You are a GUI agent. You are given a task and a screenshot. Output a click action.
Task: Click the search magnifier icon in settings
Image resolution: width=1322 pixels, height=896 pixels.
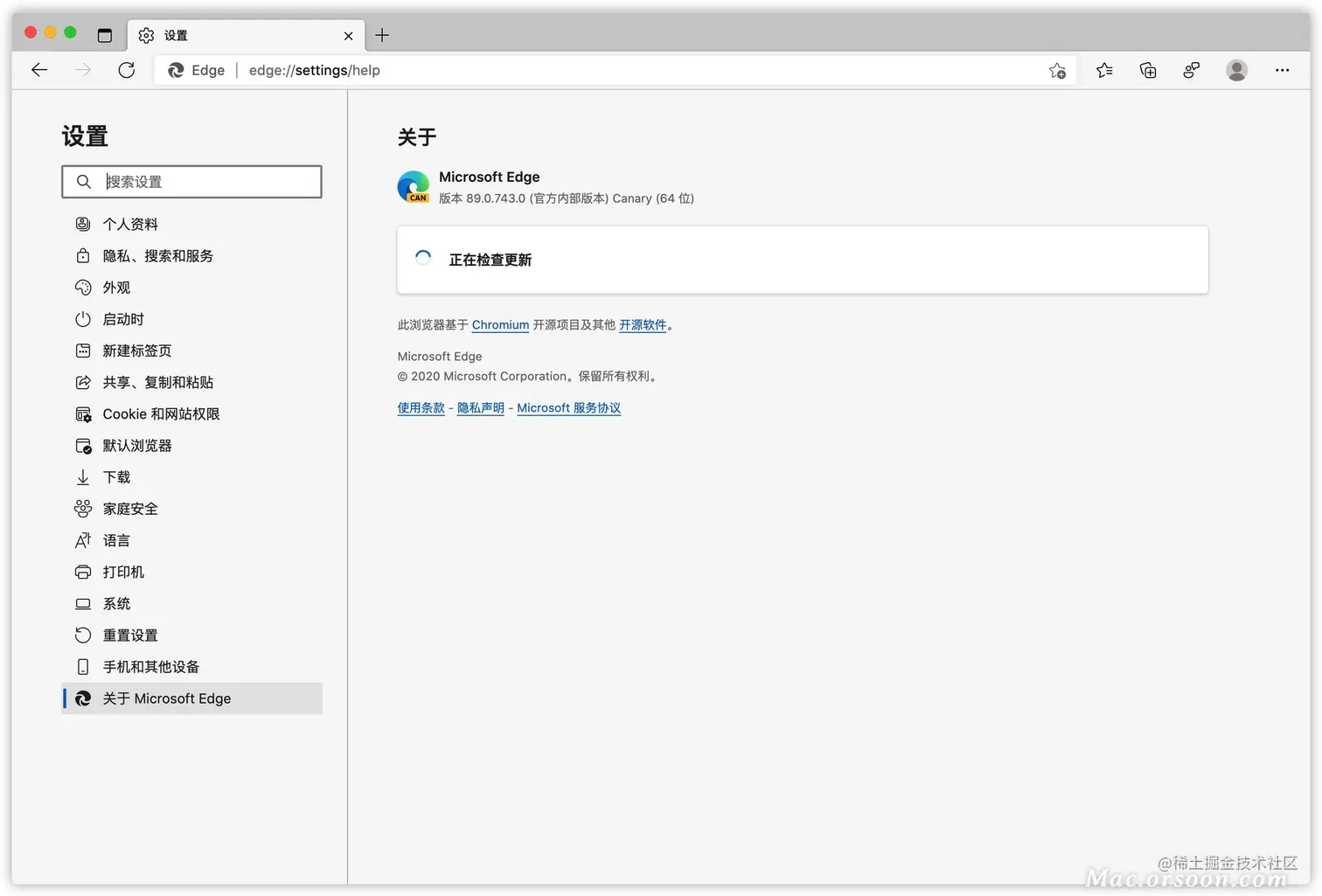tap(83, 181)
